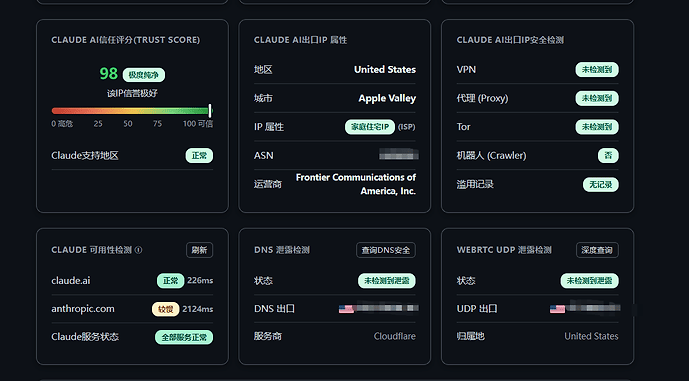The width and height of the screenshot is (689, 381).
Task: Click the trust score gradient bar
Action: click(x=131, y=111)
